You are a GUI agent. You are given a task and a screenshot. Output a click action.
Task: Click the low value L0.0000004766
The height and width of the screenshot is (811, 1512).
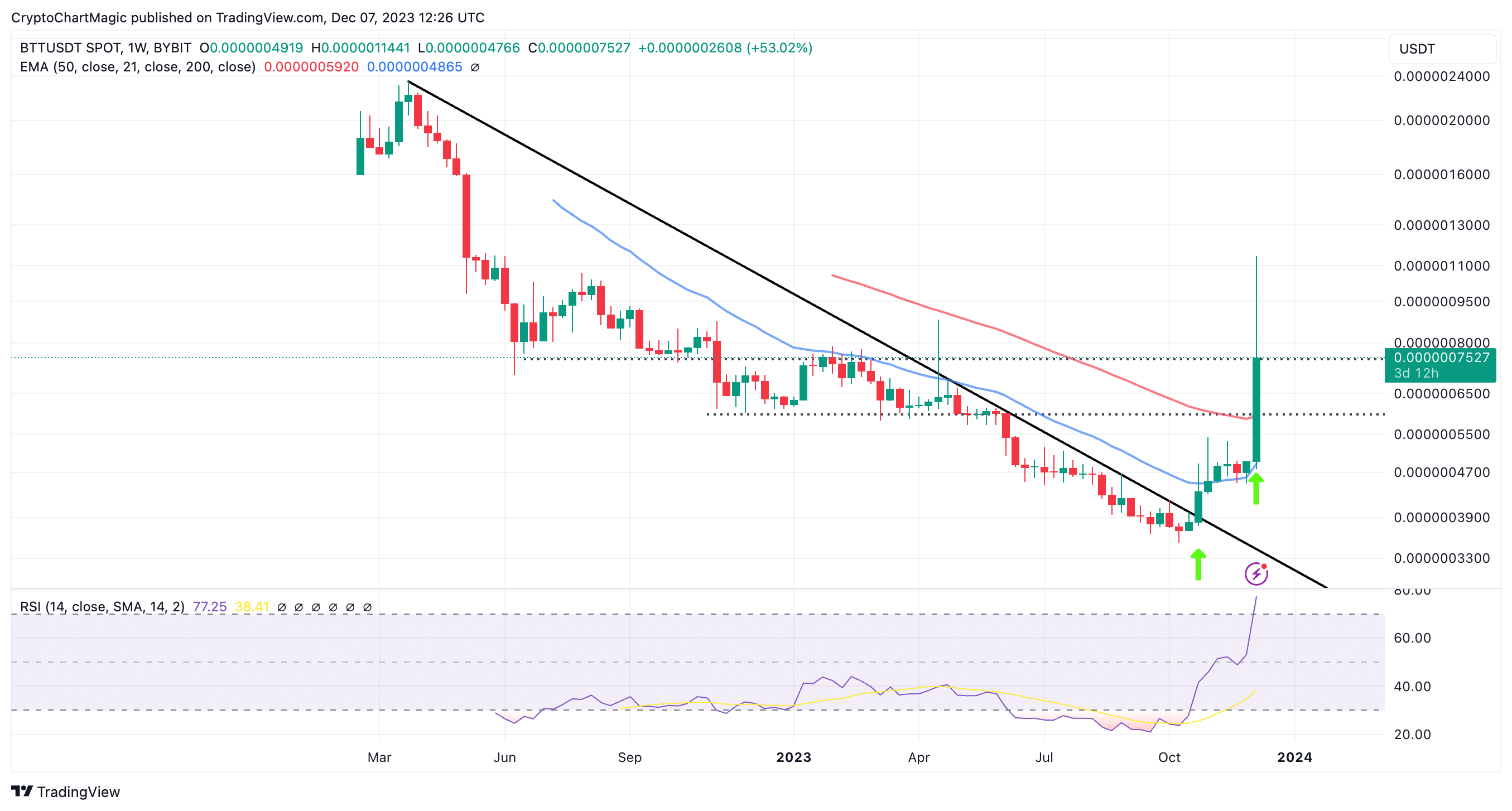click(469, 48)
